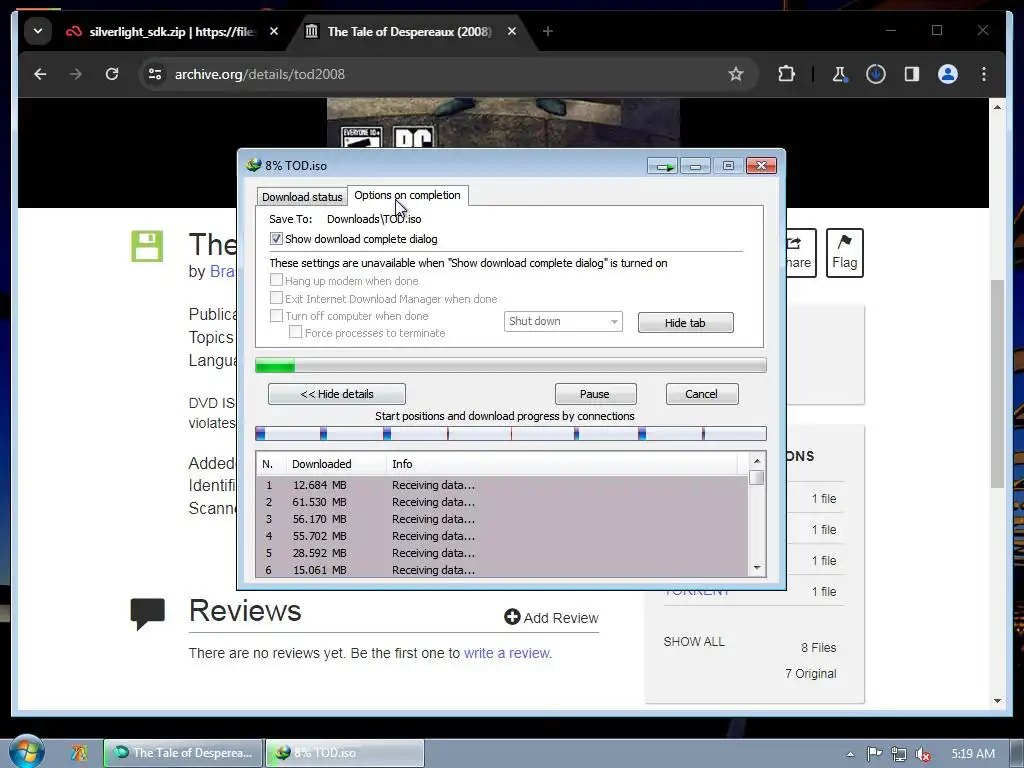This screenshot has width=1024, height=768.
Task: Click the Info column header
Action: point(562,464)
